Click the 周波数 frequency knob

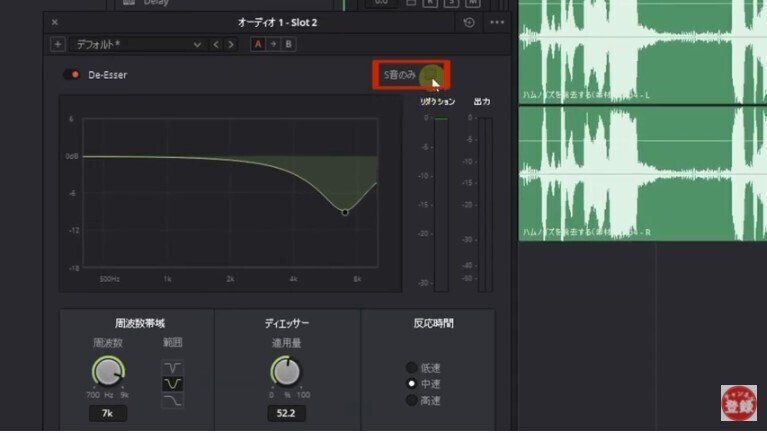[x=108, y=372]
